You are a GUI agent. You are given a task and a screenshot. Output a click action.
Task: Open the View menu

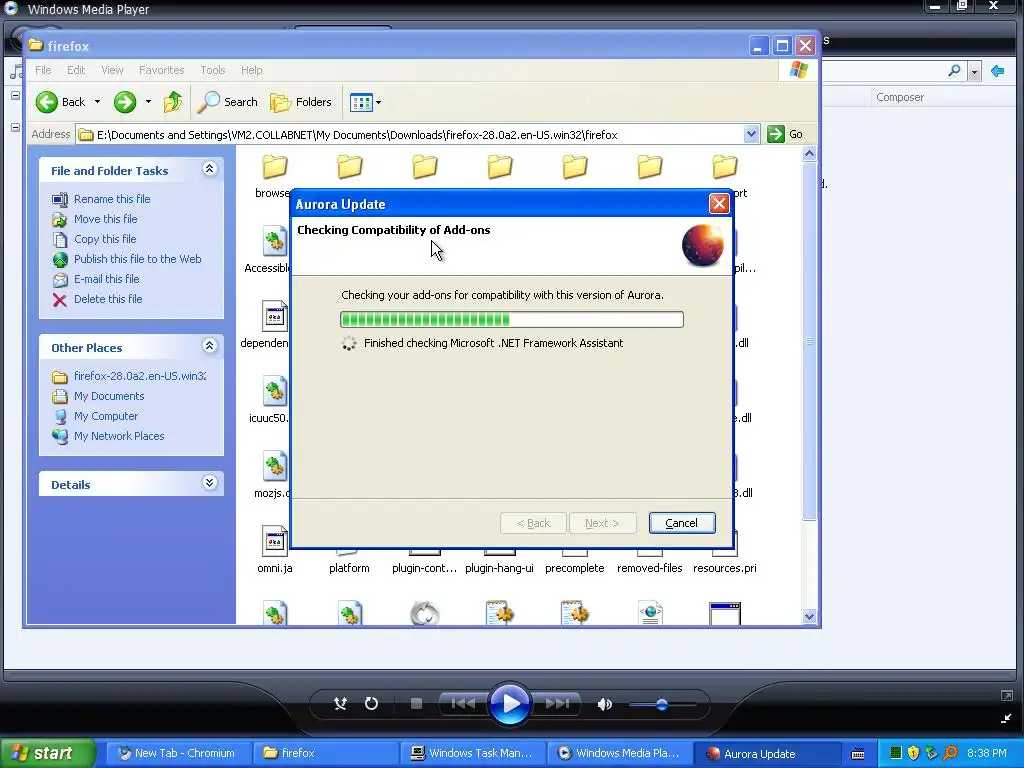coord(112,70)
